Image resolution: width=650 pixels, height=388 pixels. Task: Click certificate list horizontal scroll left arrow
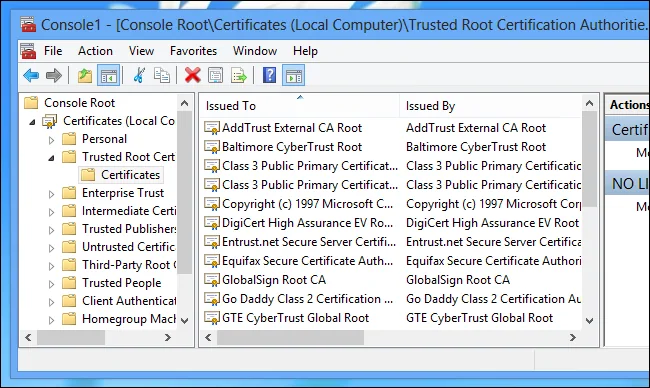(x=208, y=337)
